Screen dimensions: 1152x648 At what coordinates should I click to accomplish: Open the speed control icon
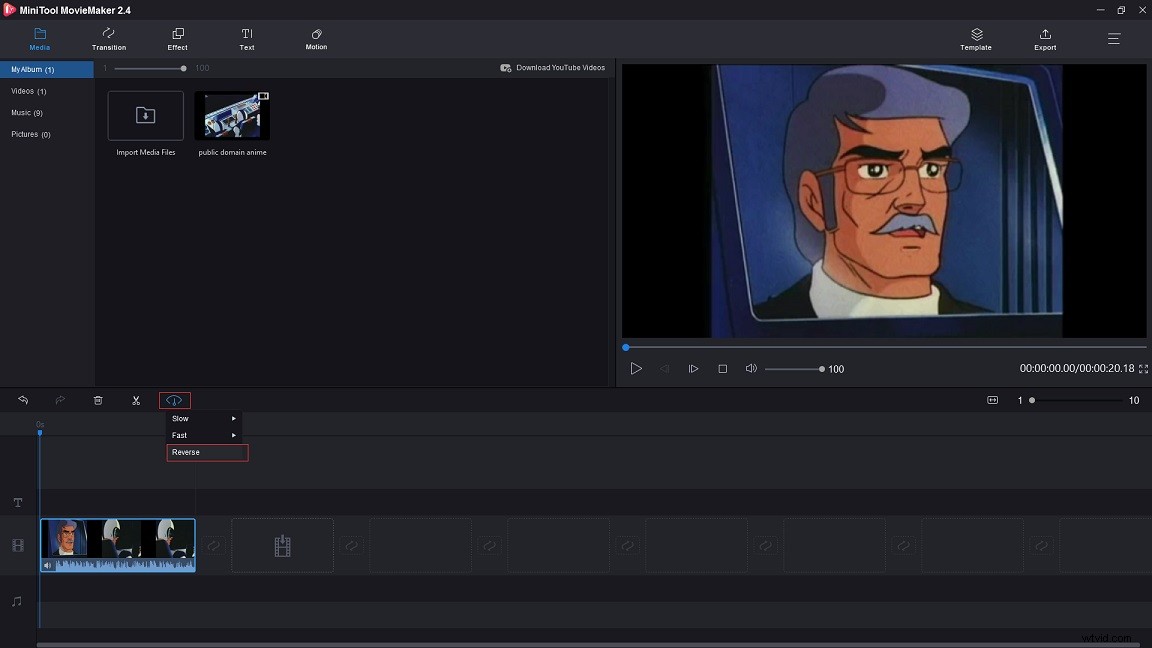pos(174,400)
